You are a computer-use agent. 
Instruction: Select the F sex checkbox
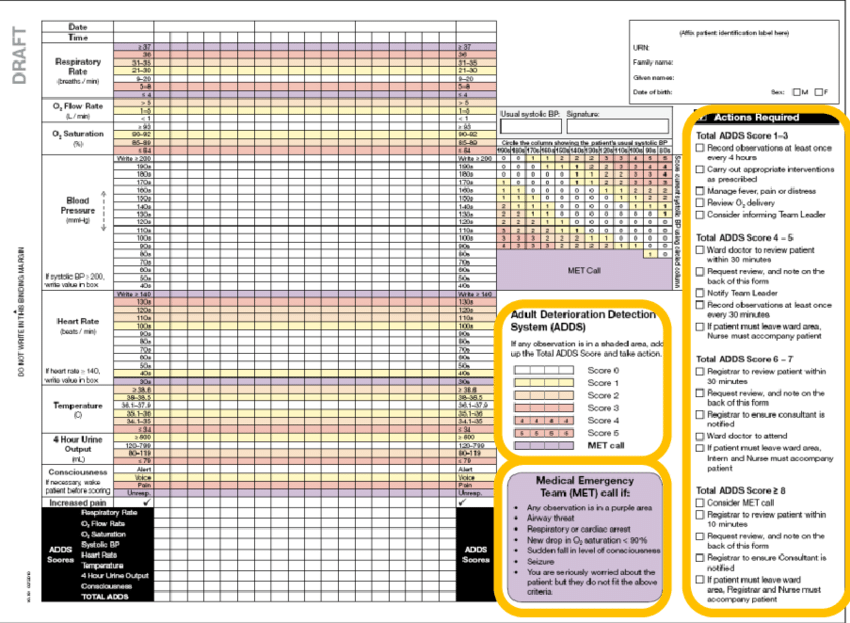point(819,92)
